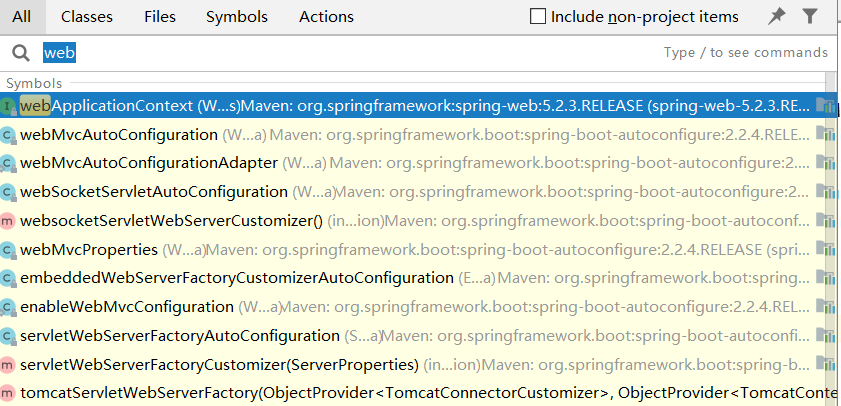This screenshot has width=841, height=406.
Task: Click method icon beside servletWebServerFactoryCustomizer
Action: pyautogui.click(x=7, y=365)
